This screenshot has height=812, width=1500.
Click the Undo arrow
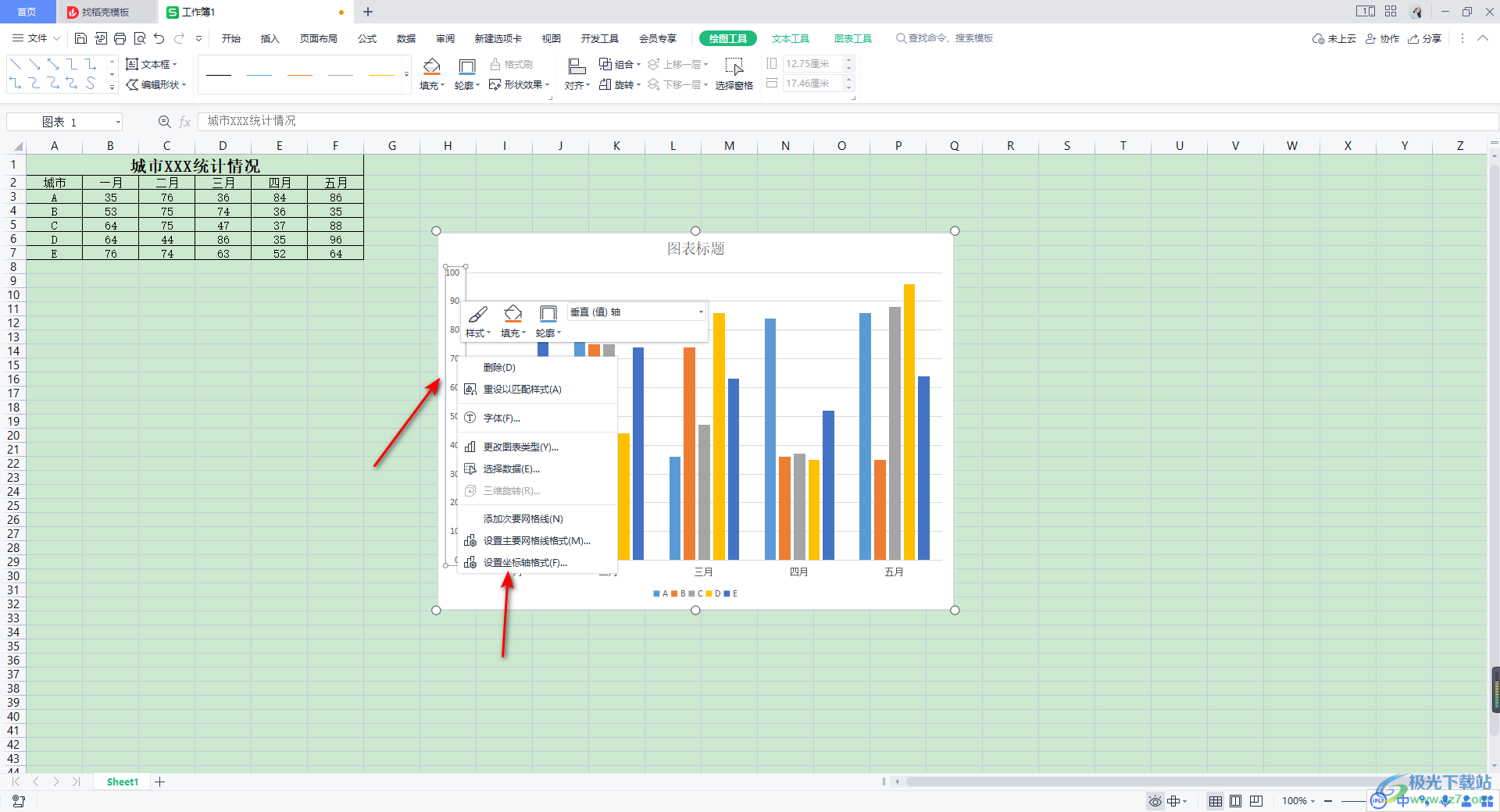tap(159, 38)
